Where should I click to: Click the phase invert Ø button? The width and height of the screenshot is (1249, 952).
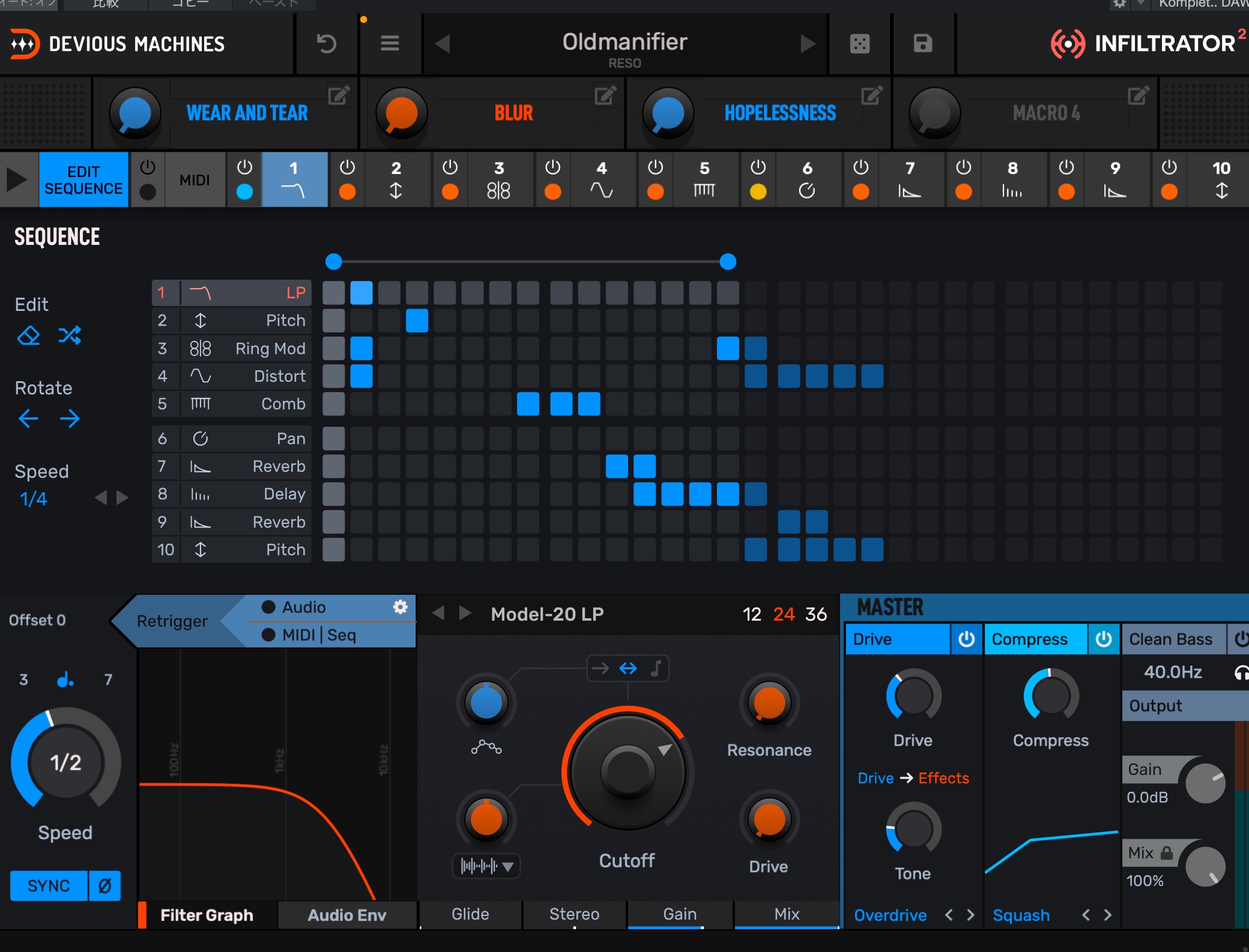[x=104, y=886]
